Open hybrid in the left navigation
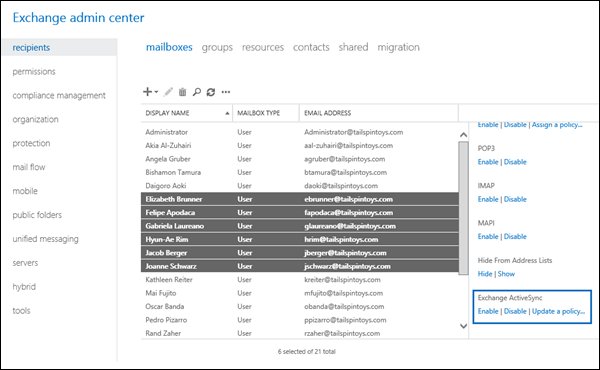The width and height of the screenshot is (600, 370). pos(24,287)
